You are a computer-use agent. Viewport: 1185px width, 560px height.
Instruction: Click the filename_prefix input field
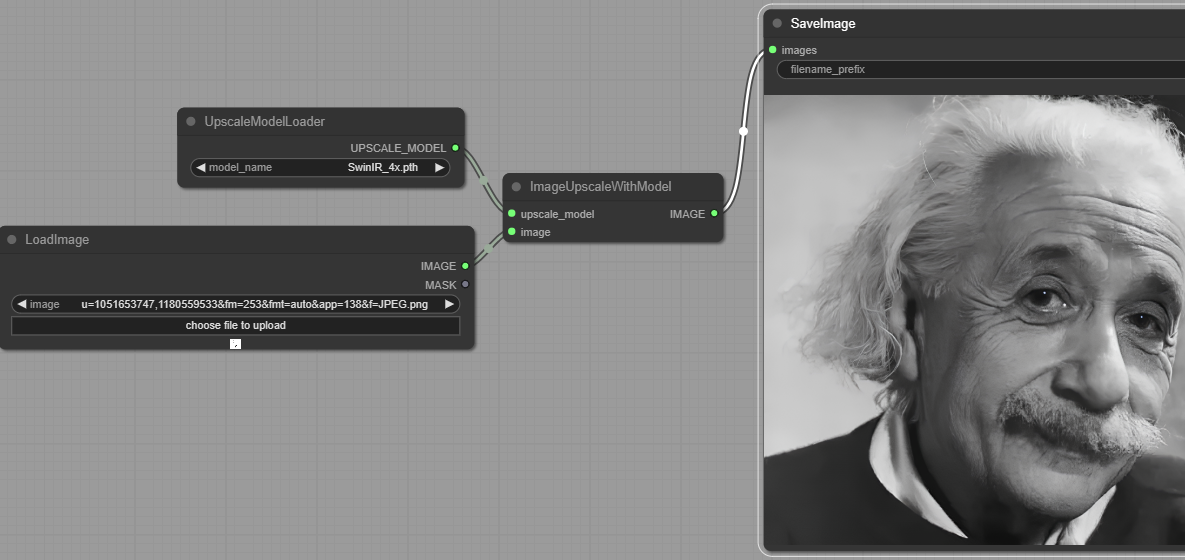pos(980,70)
